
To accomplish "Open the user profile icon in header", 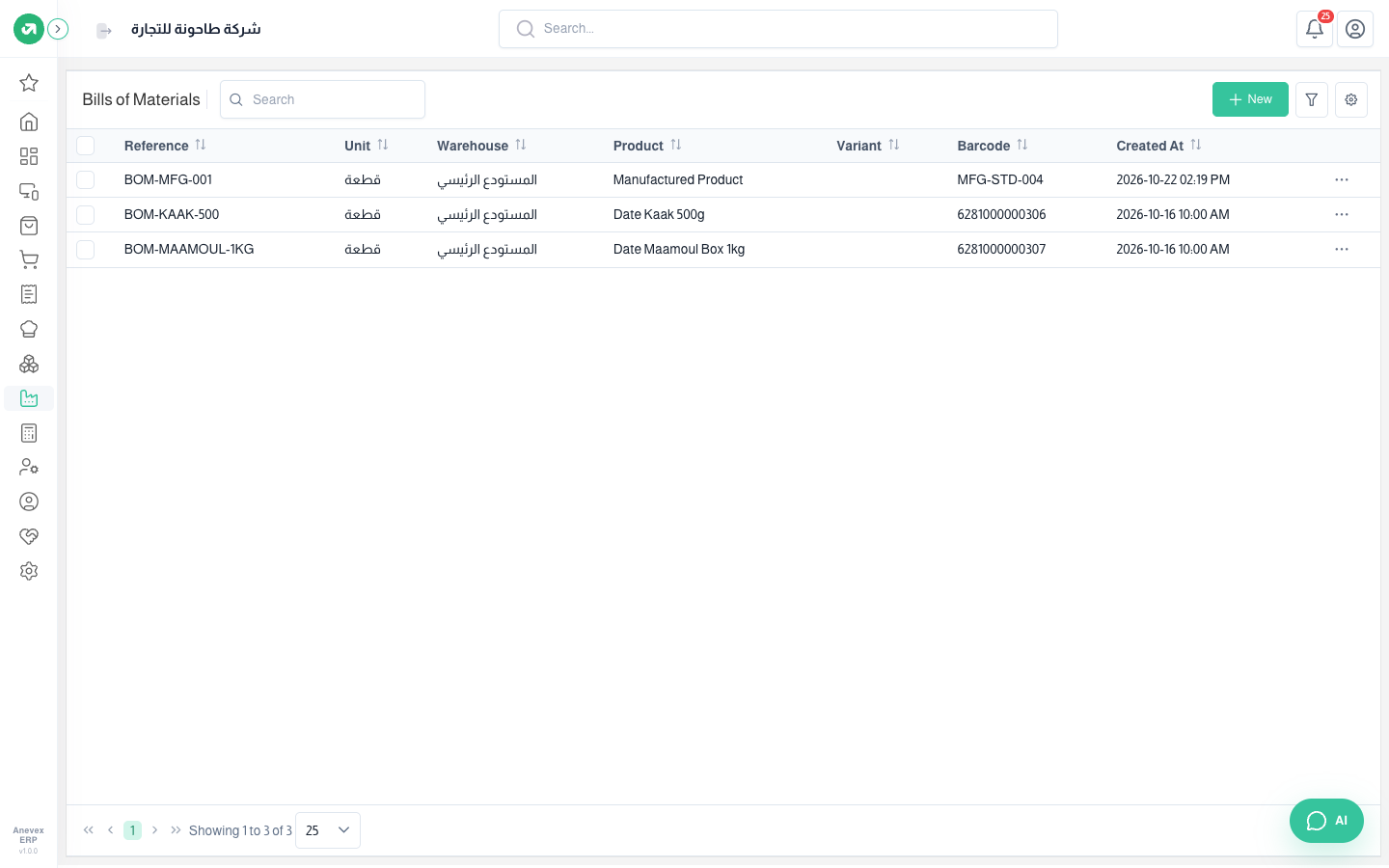I will [1355, 29].
